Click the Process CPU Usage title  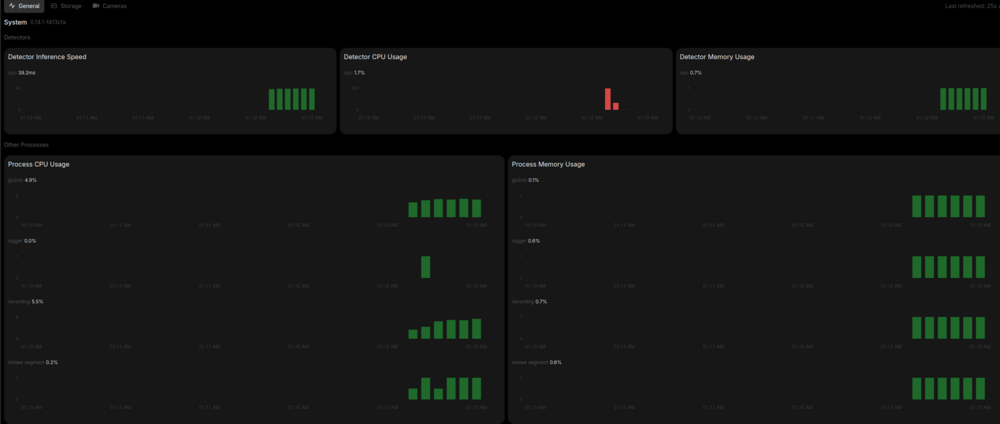click(39, 164)
